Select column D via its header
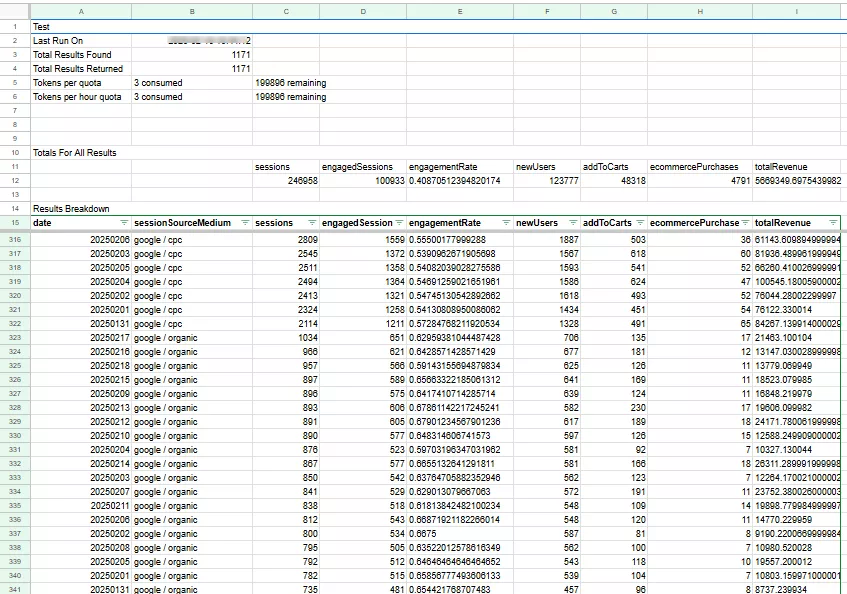Screen dimensions: 847x594 [x=363, y=11]
